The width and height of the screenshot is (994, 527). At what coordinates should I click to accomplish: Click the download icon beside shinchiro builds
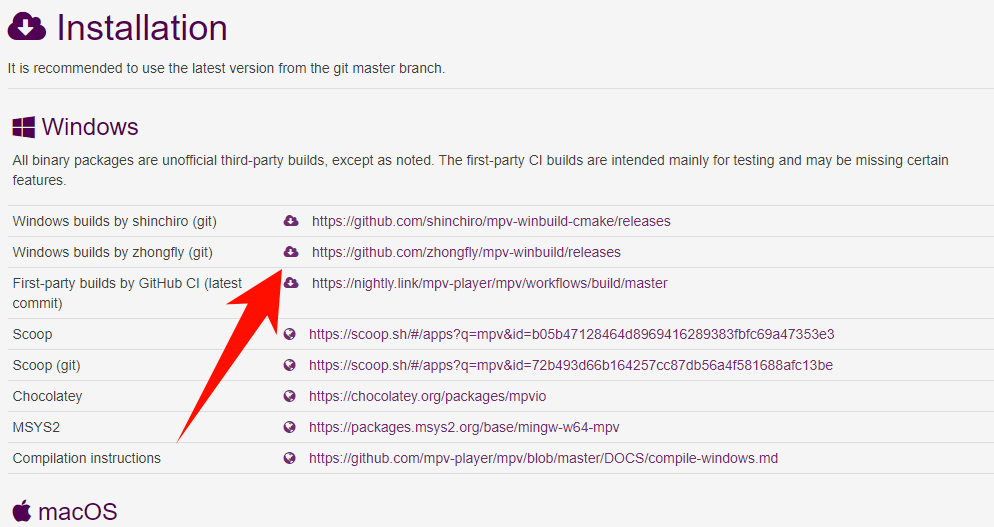[291, 221]
